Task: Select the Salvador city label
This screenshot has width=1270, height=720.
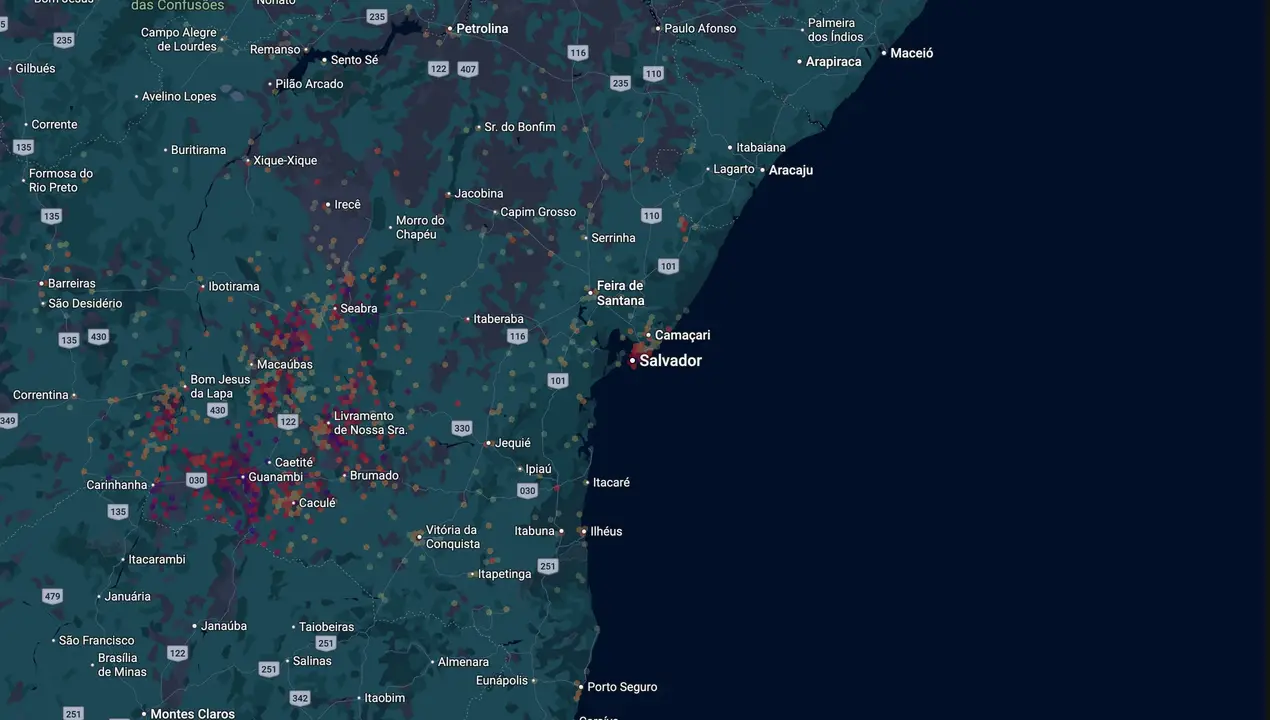Action: [x=670, y=361]
